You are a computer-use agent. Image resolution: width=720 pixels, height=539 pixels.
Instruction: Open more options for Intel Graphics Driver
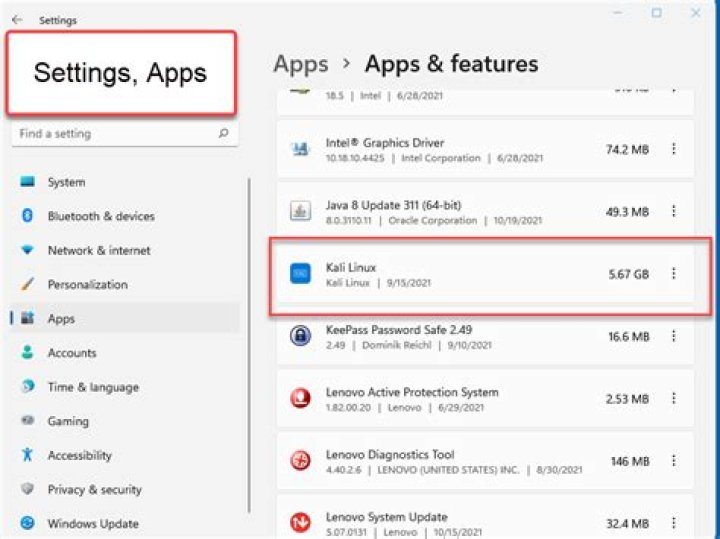click(x=673, y=149)
